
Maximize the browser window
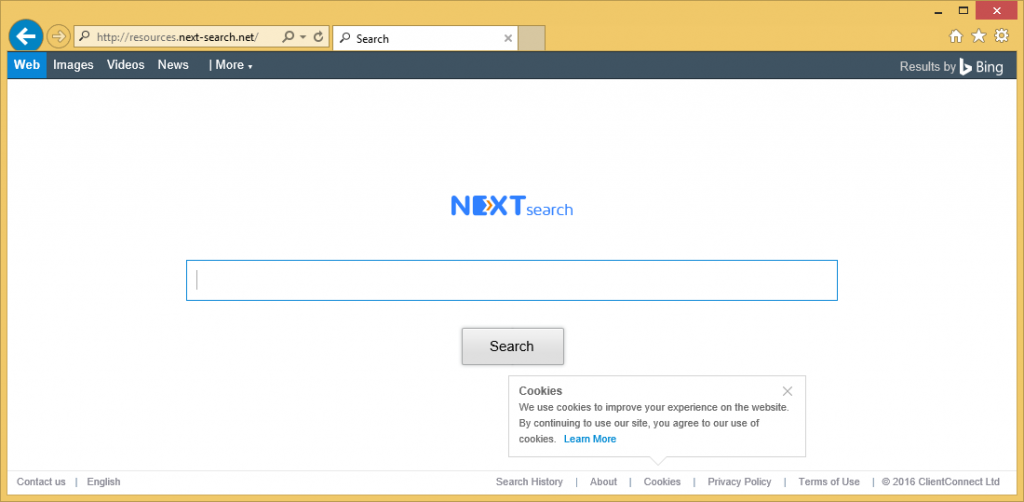pos(963,10)
